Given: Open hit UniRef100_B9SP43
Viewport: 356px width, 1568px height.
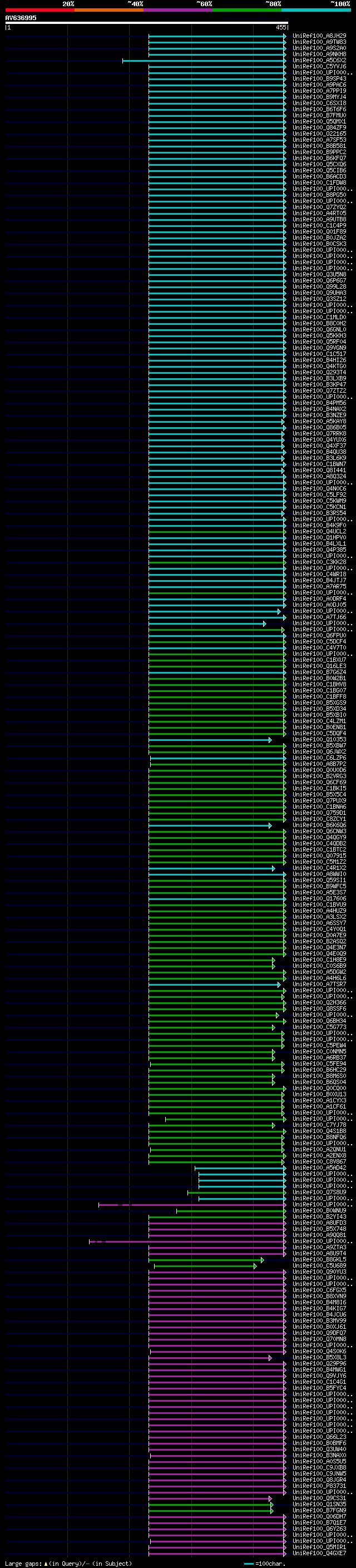Looking at the screenshot, I should pos(319,78).
